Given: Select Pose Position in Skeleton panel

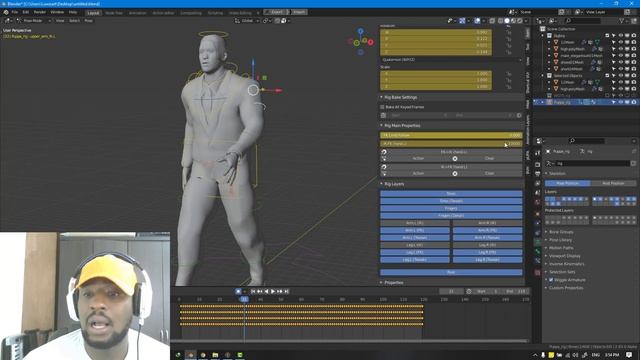Looking at the screenshot, I should (x=567, y=183).
